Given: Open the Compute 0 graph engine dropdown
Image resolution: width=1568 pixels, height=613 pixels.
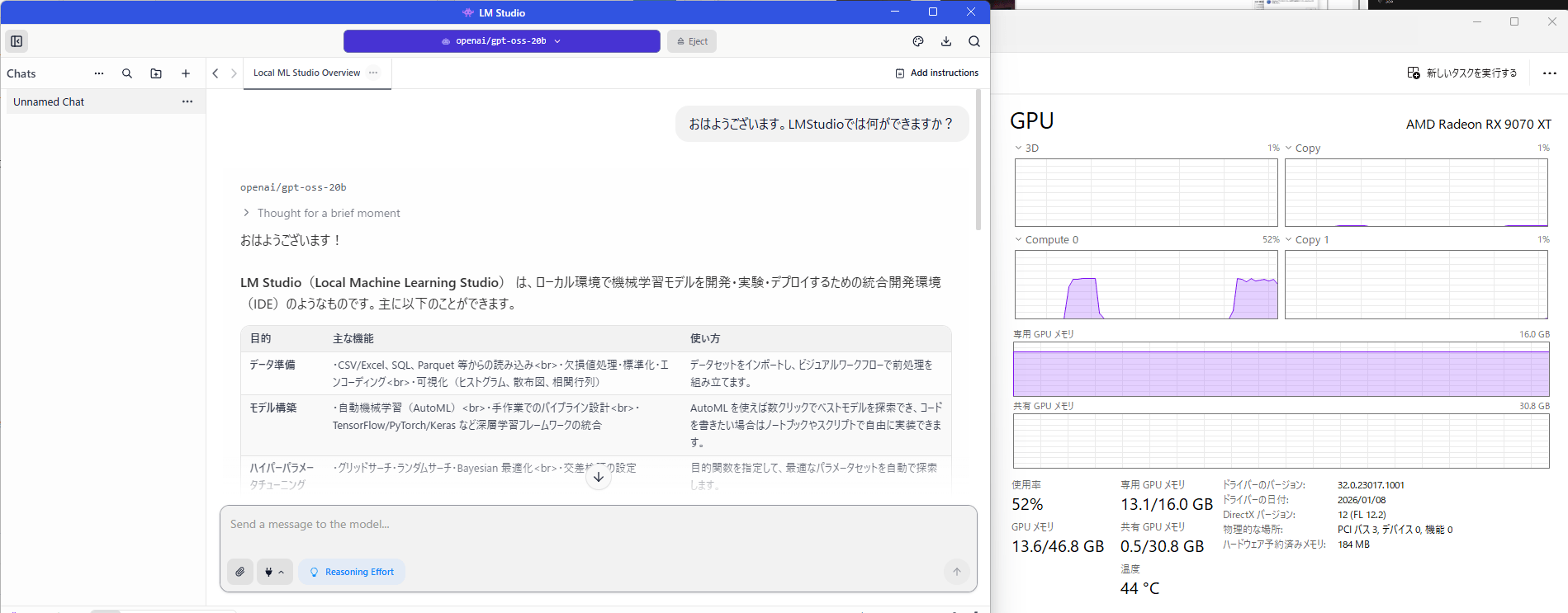Looking at the screenshot, I should pyautogui.click(x=1046, y=240).
